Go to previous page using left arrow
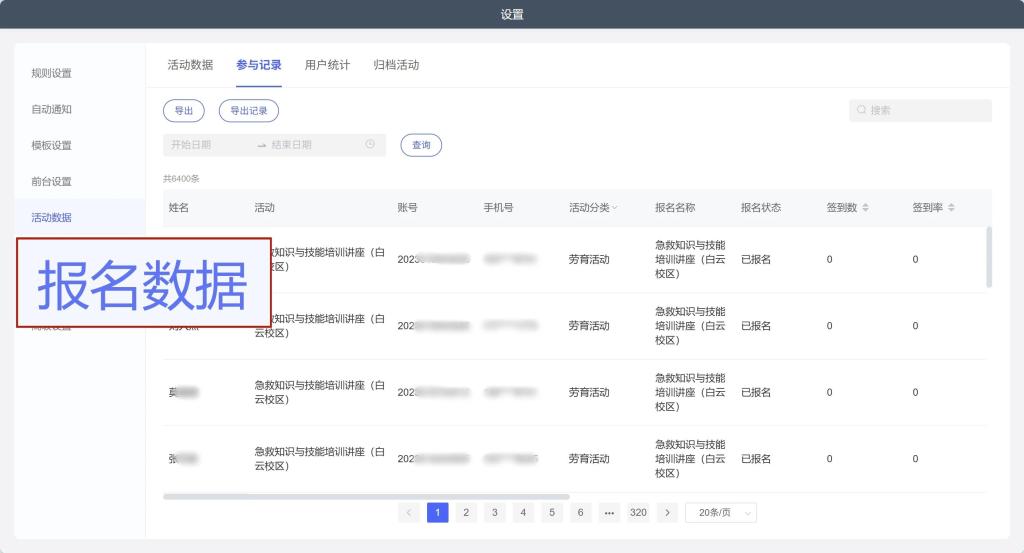The height and width of the screenshot is (553, 1024). [408, 512]
